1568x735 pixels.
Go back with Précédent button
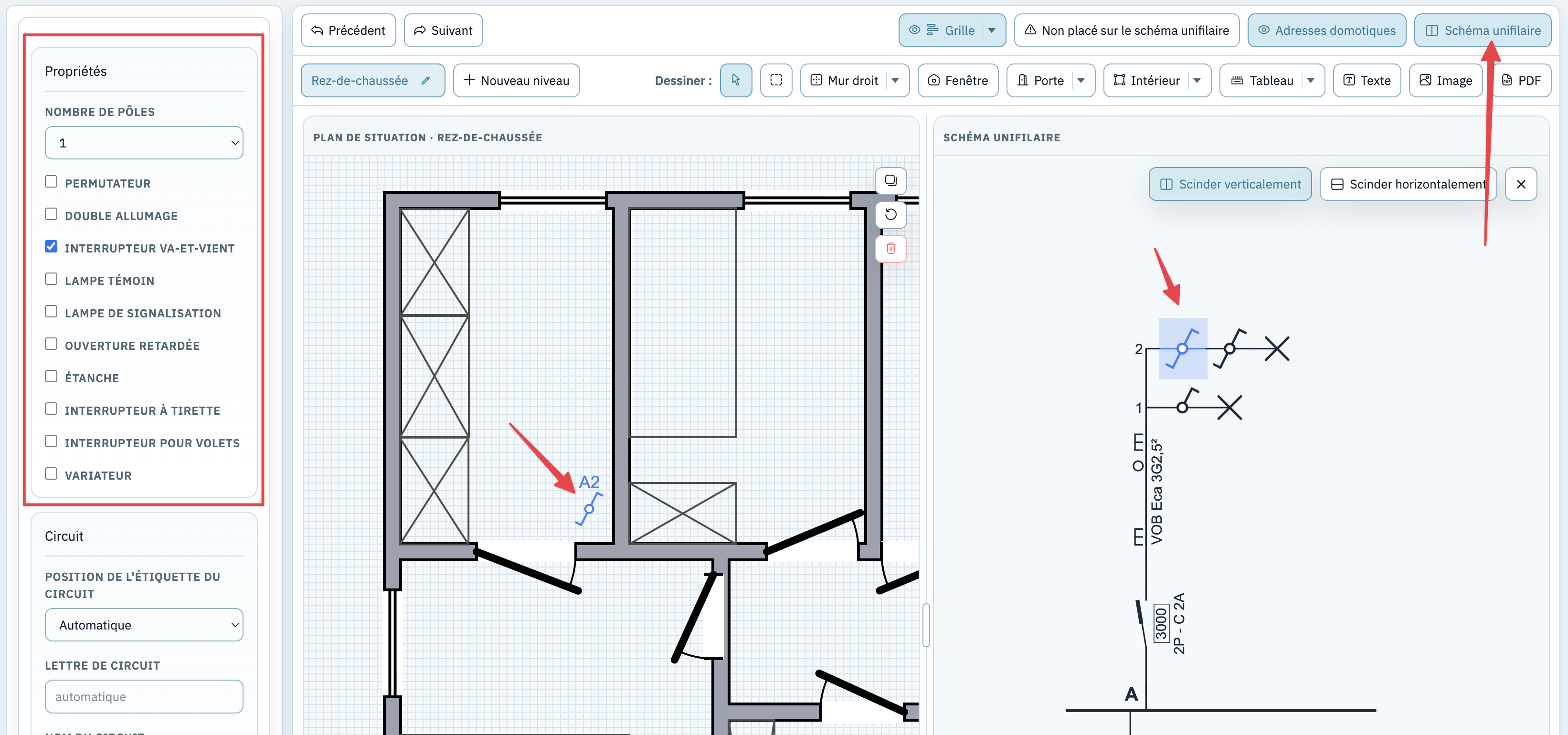pos(348,31)
